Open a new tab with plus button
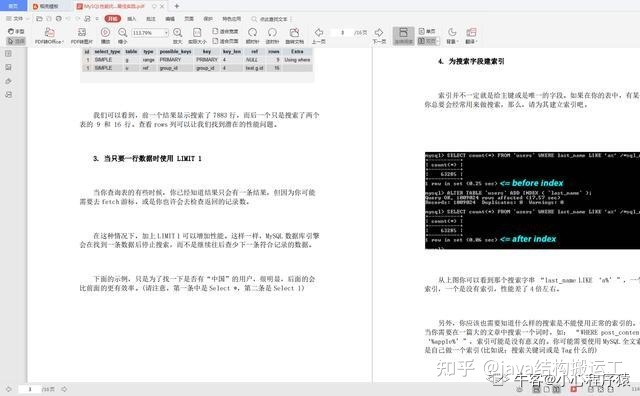 click(177, 6)
